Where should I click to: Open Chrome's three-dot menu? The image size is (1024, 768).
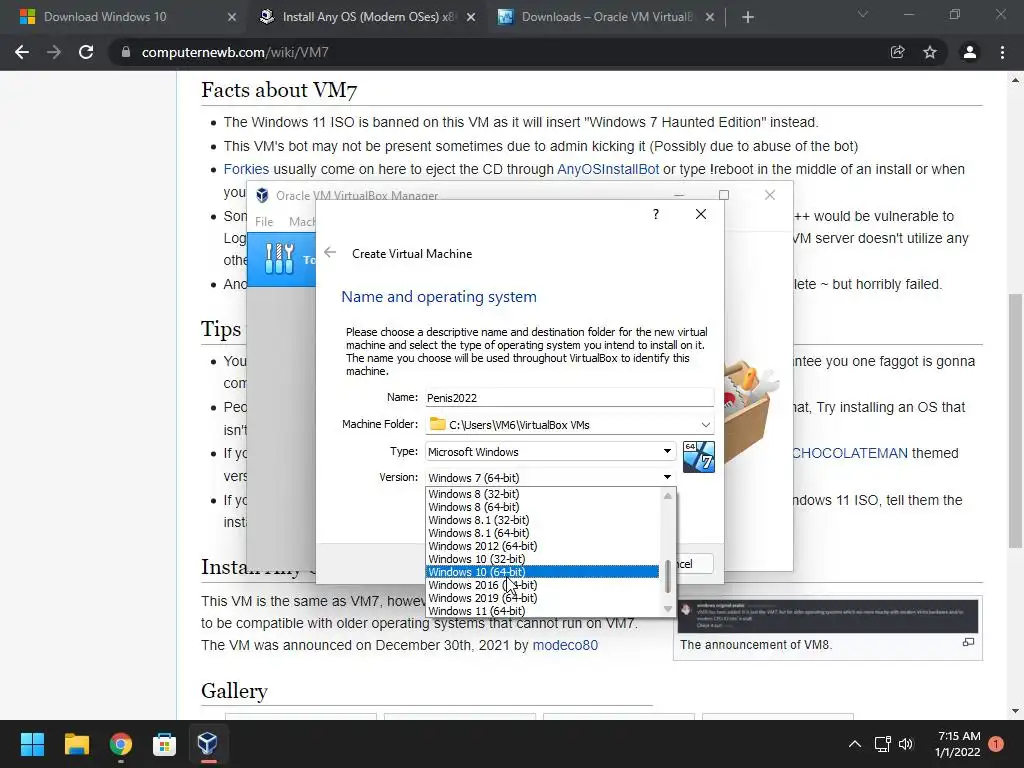[1002, 52]
